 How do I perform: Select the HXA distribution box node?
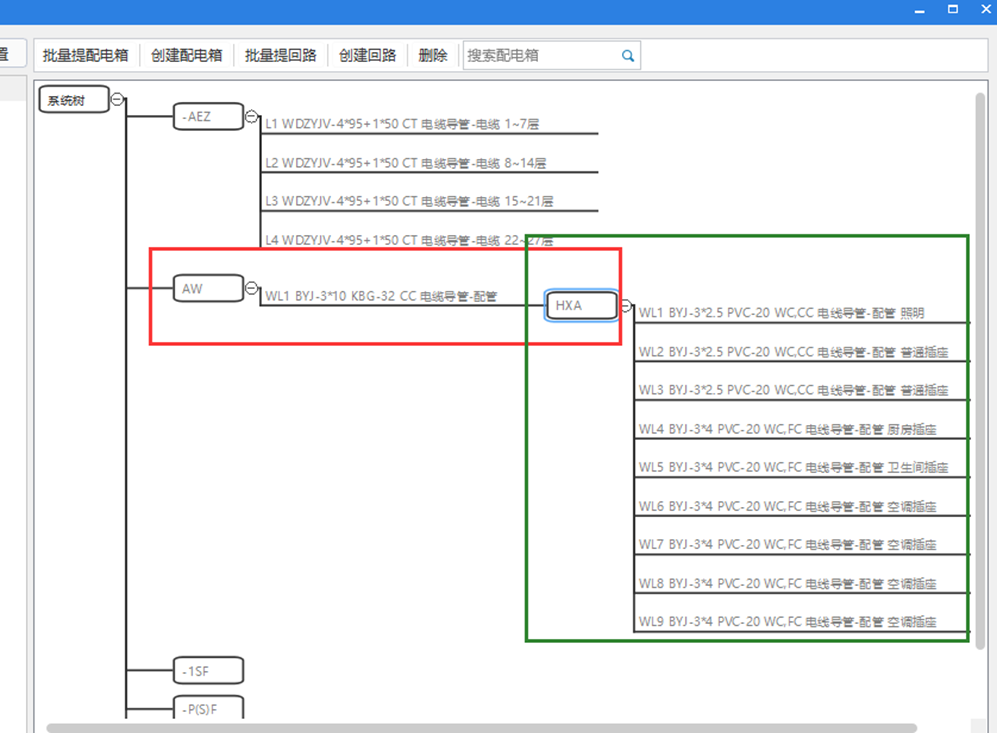(x=581, y=306)
